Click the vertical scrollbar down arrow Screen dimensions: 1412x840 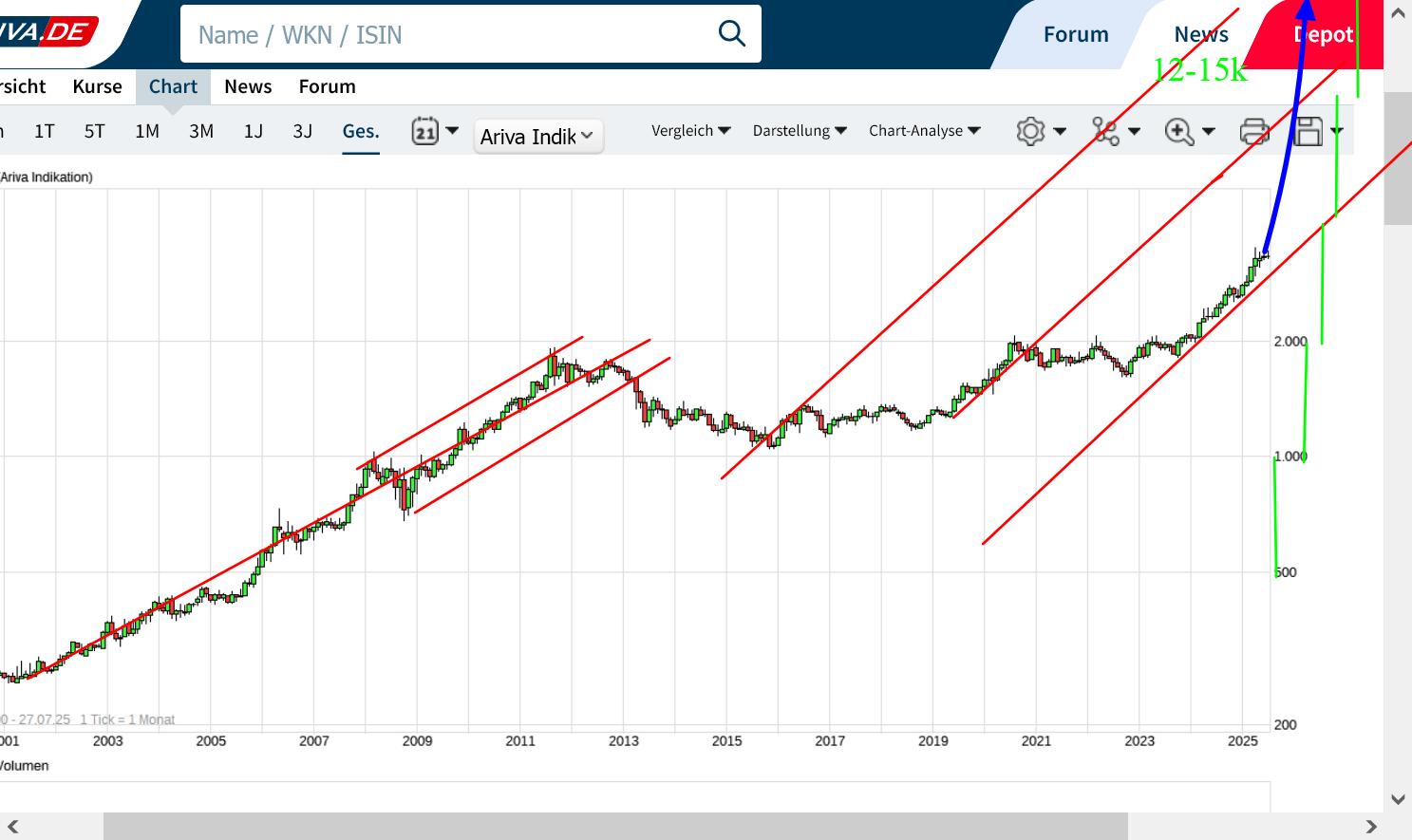pos(1398,799)
